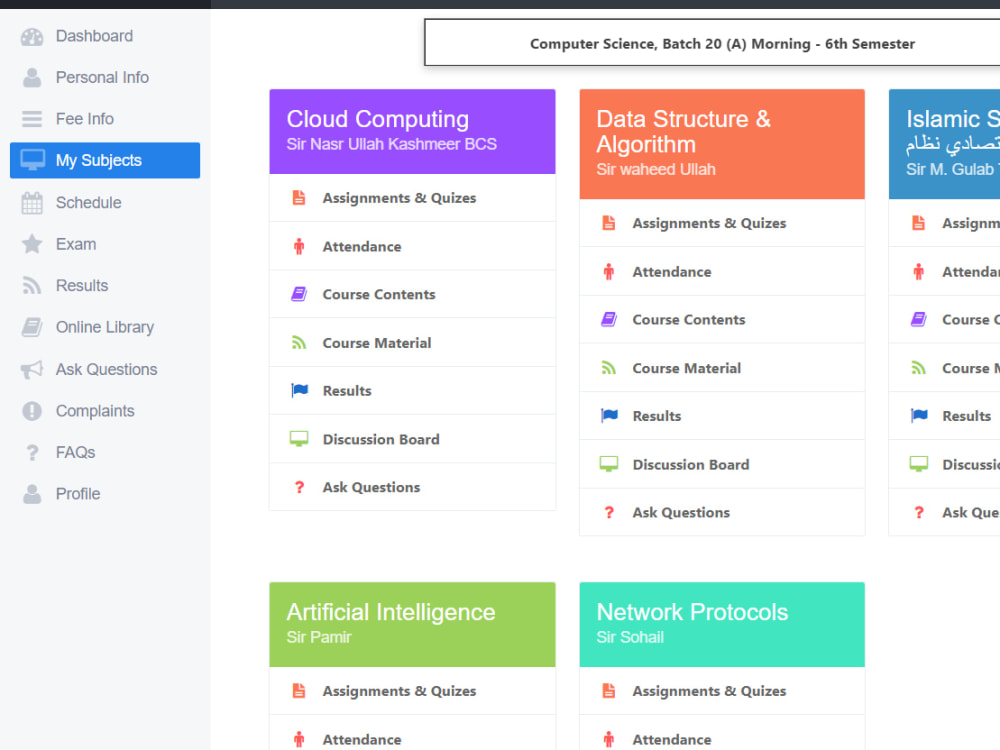
Task: Click the Islamic Studies blue card header
Action: [945, 144]
